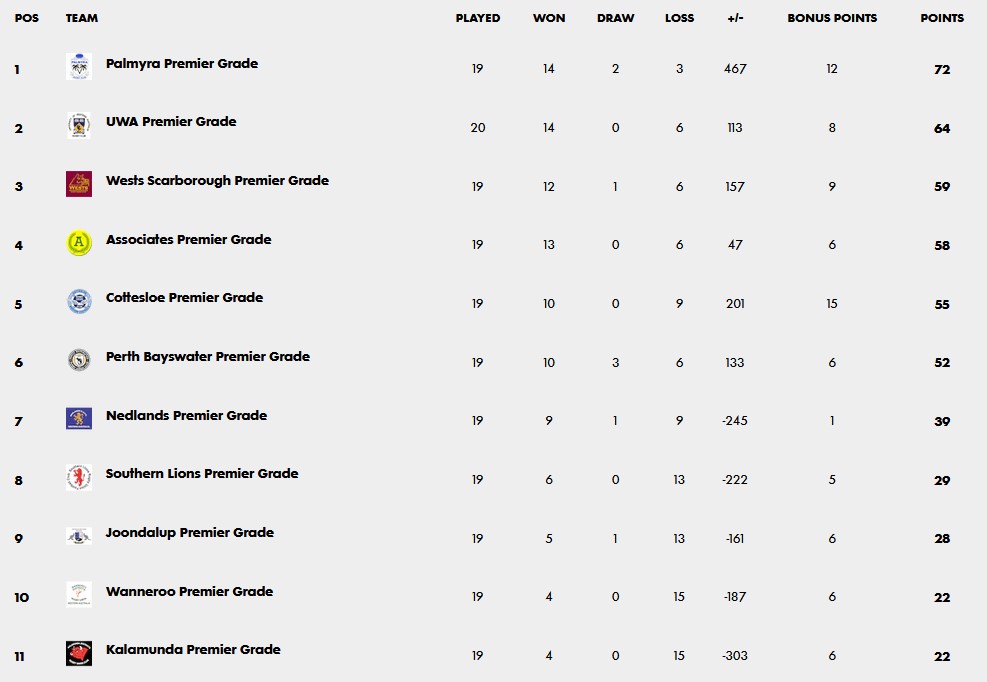The height and width of the screenshot is (682, 987).
Task: Open UWA Premier Grade team page
Action: tap(171, 122)
